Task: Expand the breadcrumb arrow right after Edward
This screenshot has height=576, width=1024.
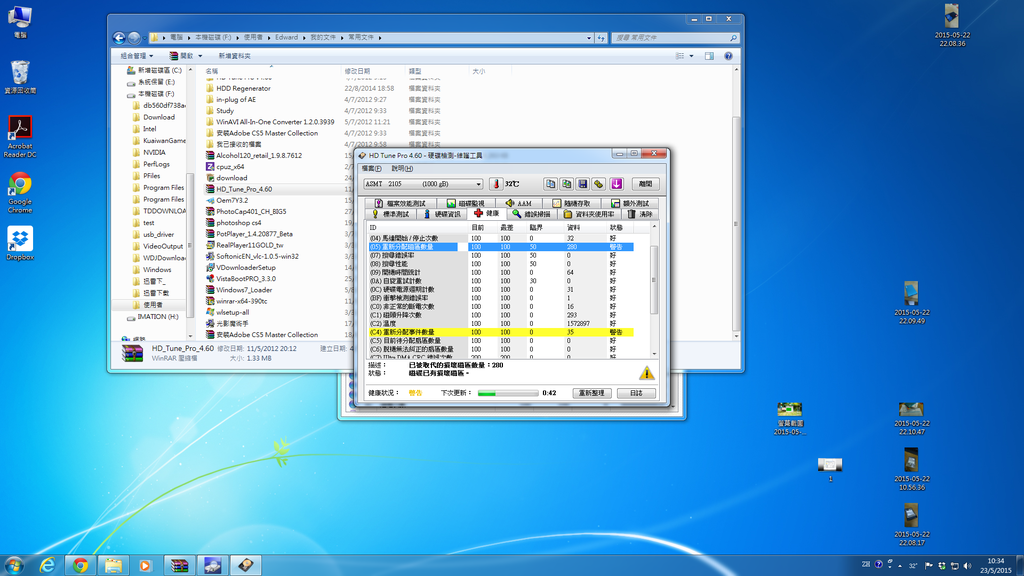Action: (x=304, y=38)
